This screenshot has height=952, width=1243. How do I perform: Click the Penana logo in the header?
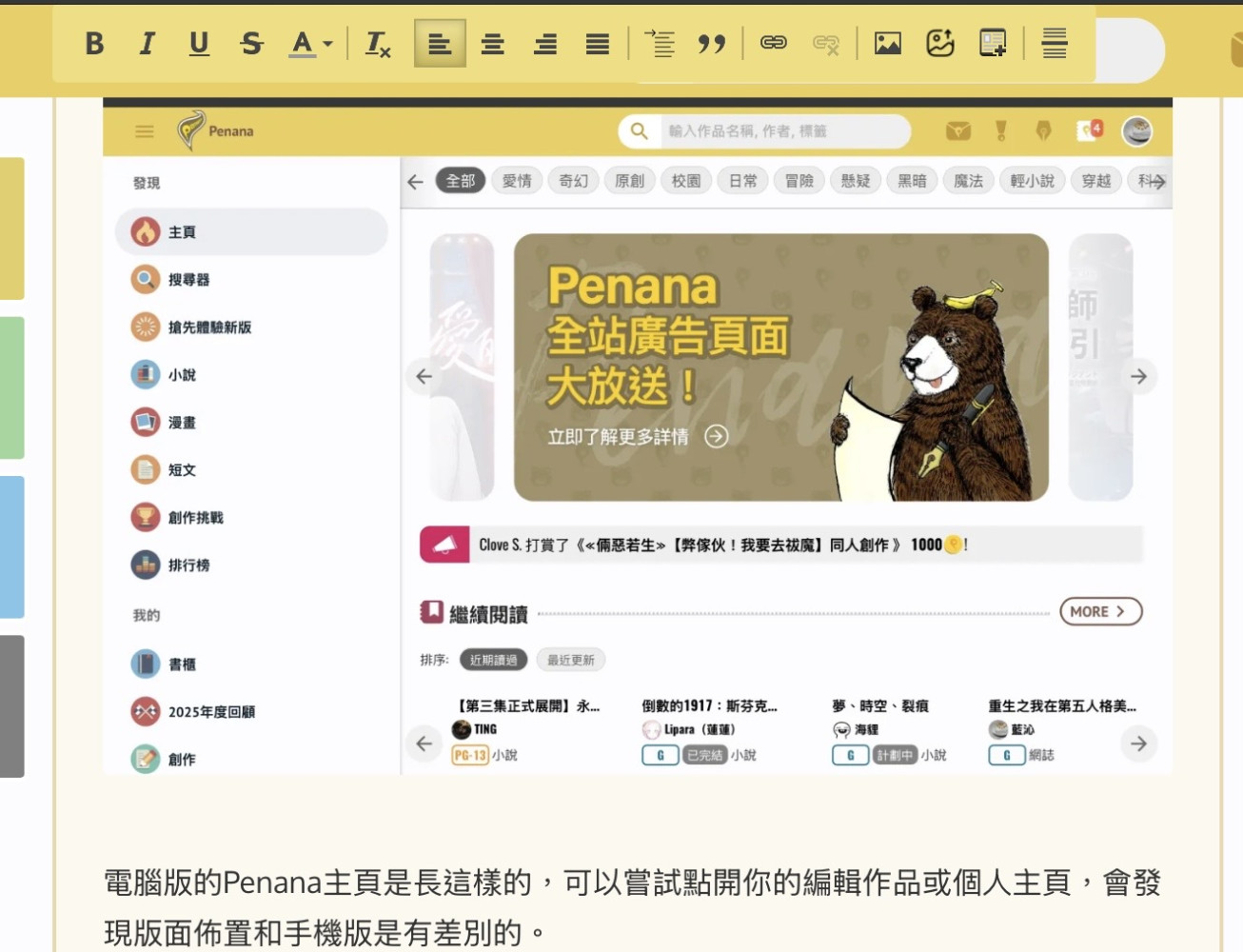[216, 130]
